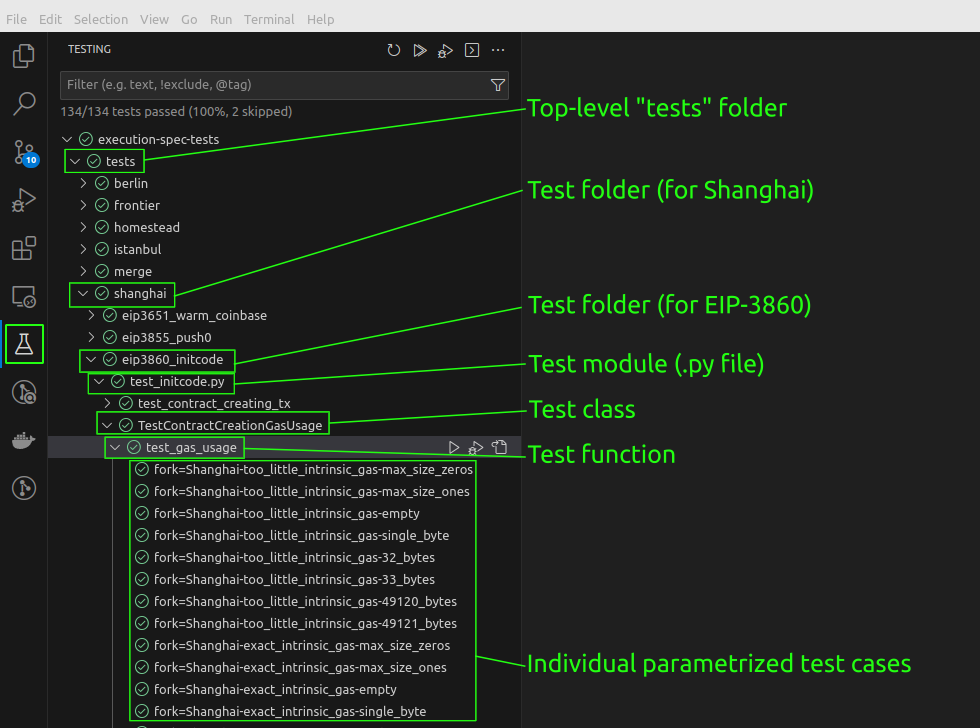Viewport: 980px width, 728px height.
Task: Open the Run and Debug view
Action: click(x=24, y=200)
